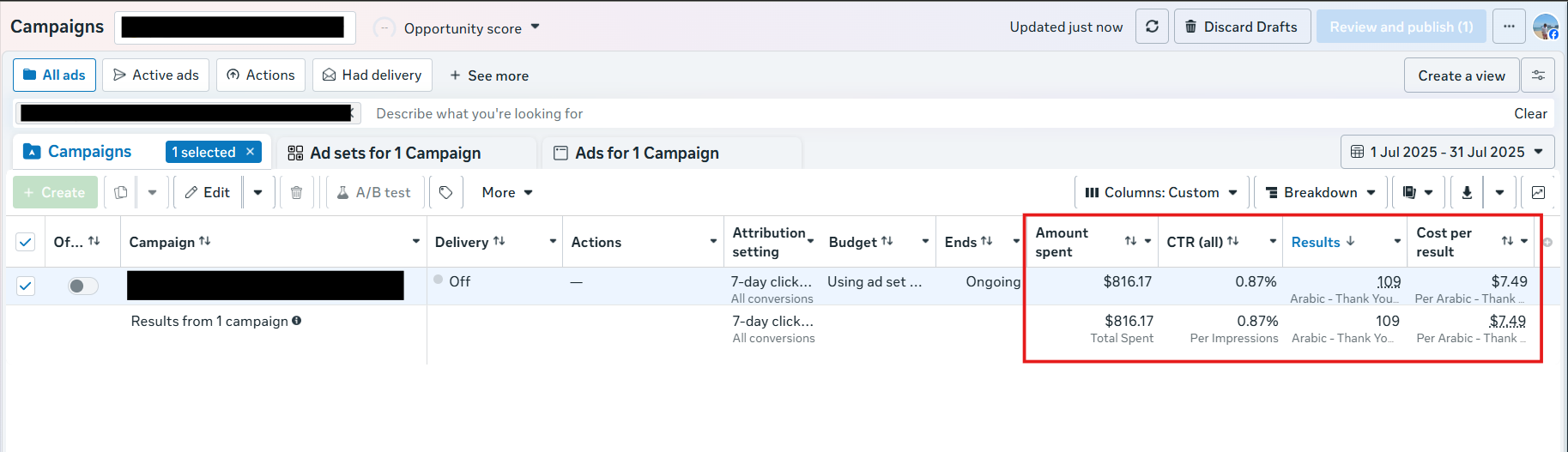1568x452 pixels.
Task: Click the Create a view button
Action: [1462, 75]
